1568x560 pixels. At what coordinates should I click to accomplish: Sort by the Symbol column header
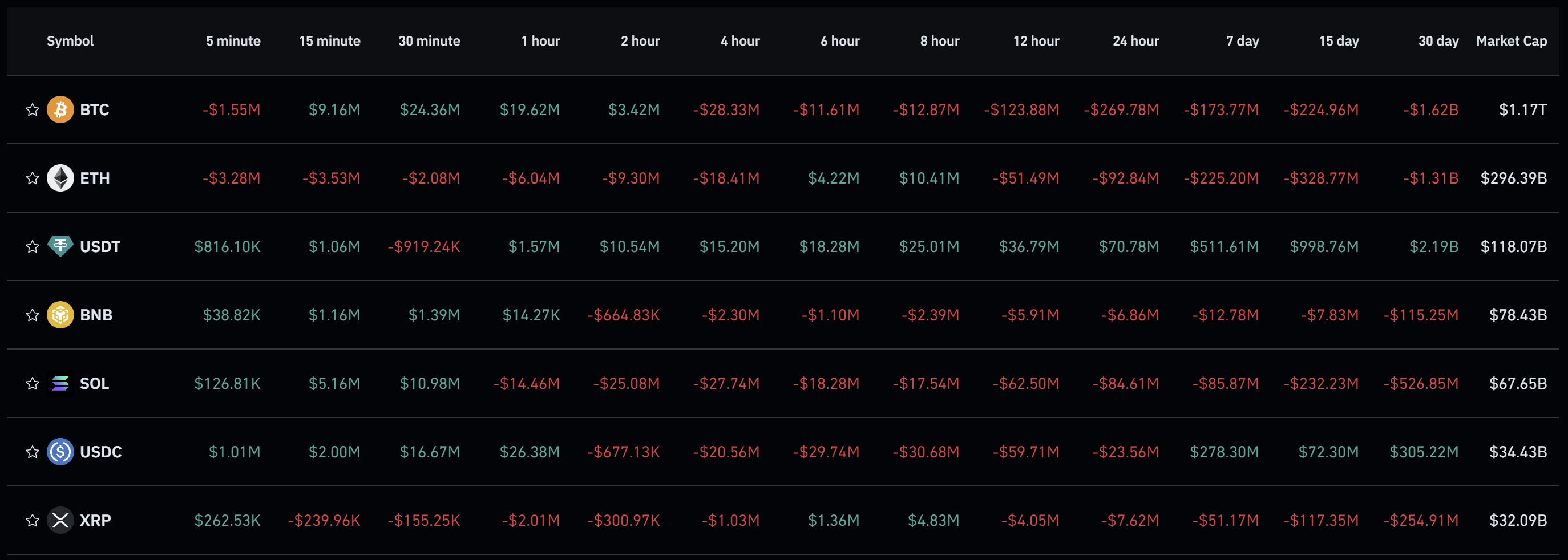click(70, 42)
